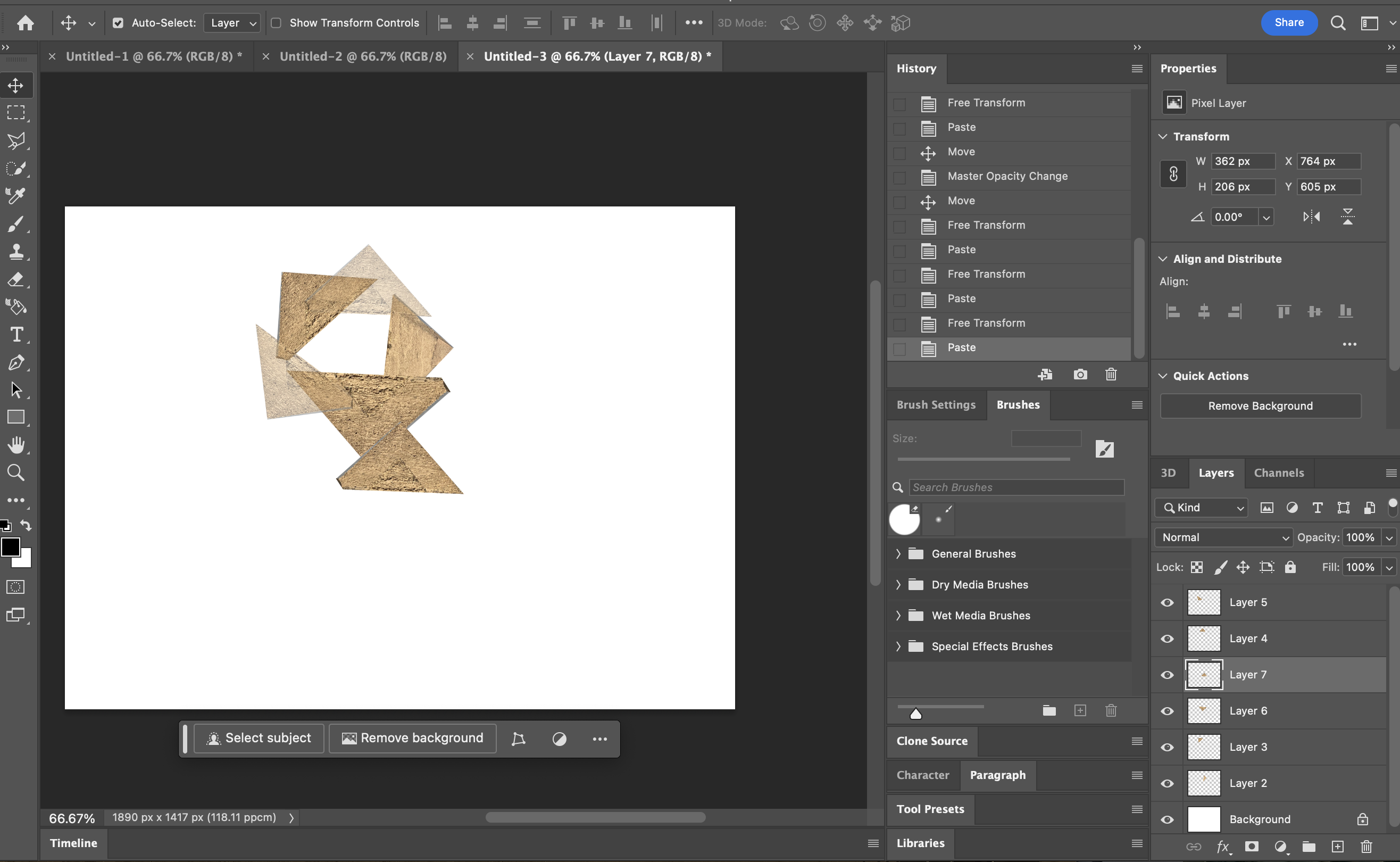Image resolution: width=1400 pixels, height=862 pixels.
Task: Click the foreground black color swatch
Action: click(x=10, y=547)
